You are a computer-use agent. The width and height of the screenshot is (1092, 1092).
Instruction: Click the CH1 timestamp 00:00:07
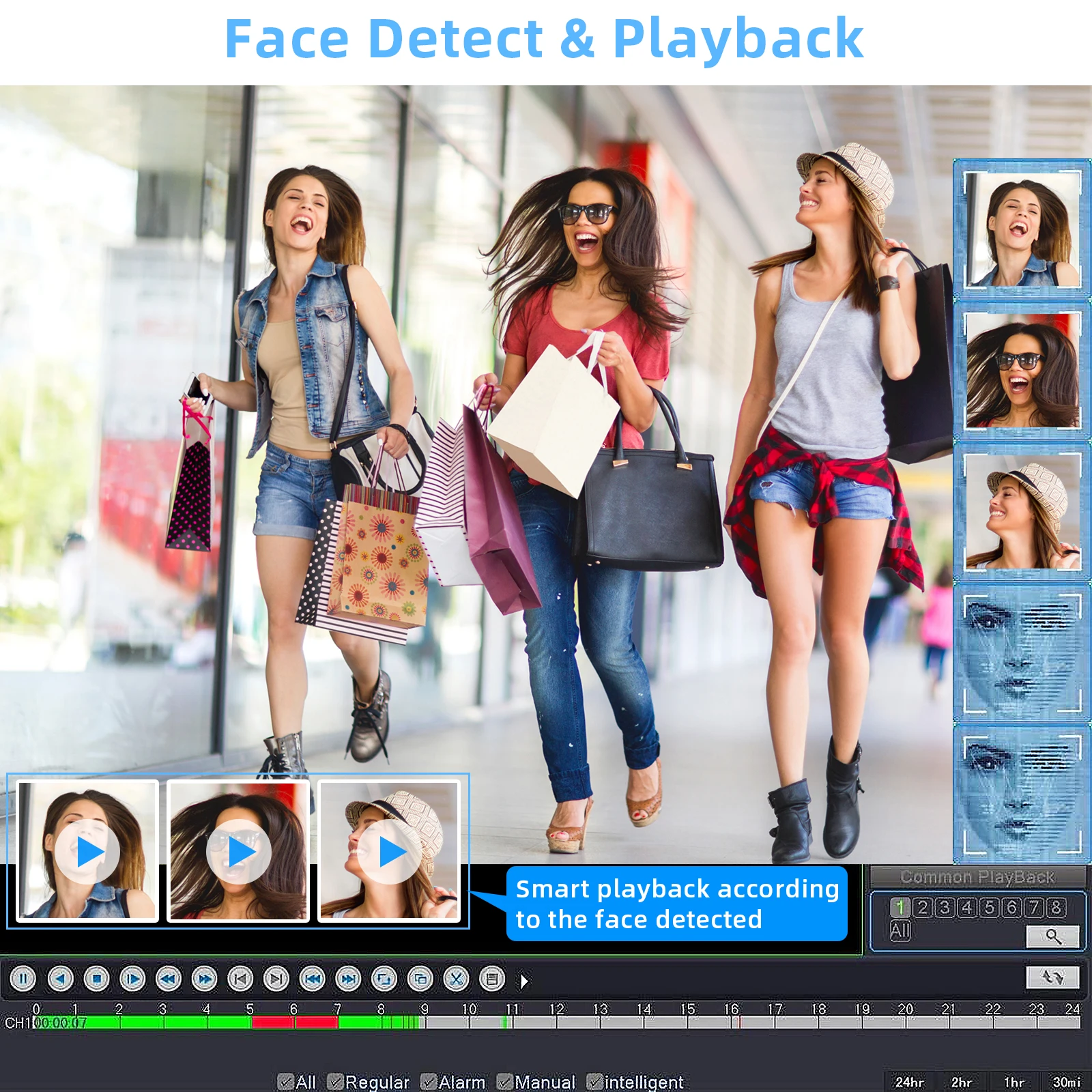point(60,1023)
